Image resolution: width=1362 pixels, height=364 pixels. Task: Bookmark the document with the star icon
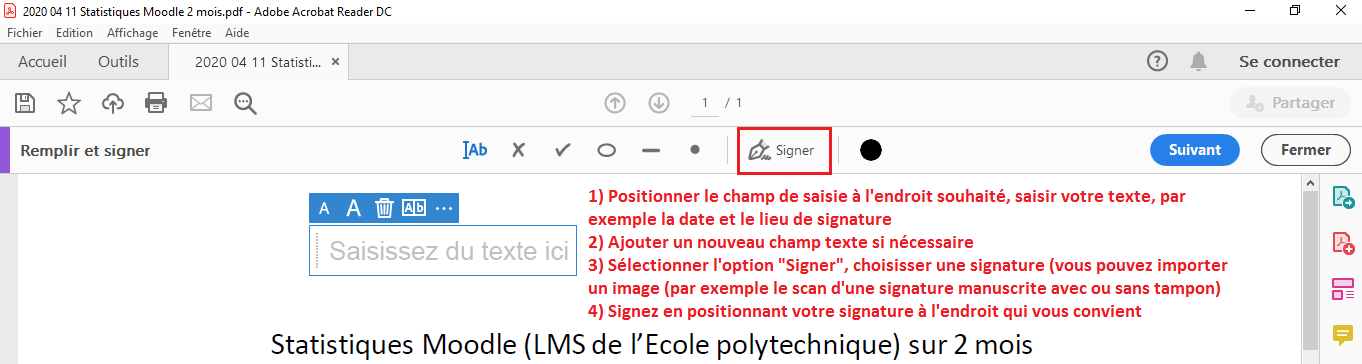pos(68,102)
